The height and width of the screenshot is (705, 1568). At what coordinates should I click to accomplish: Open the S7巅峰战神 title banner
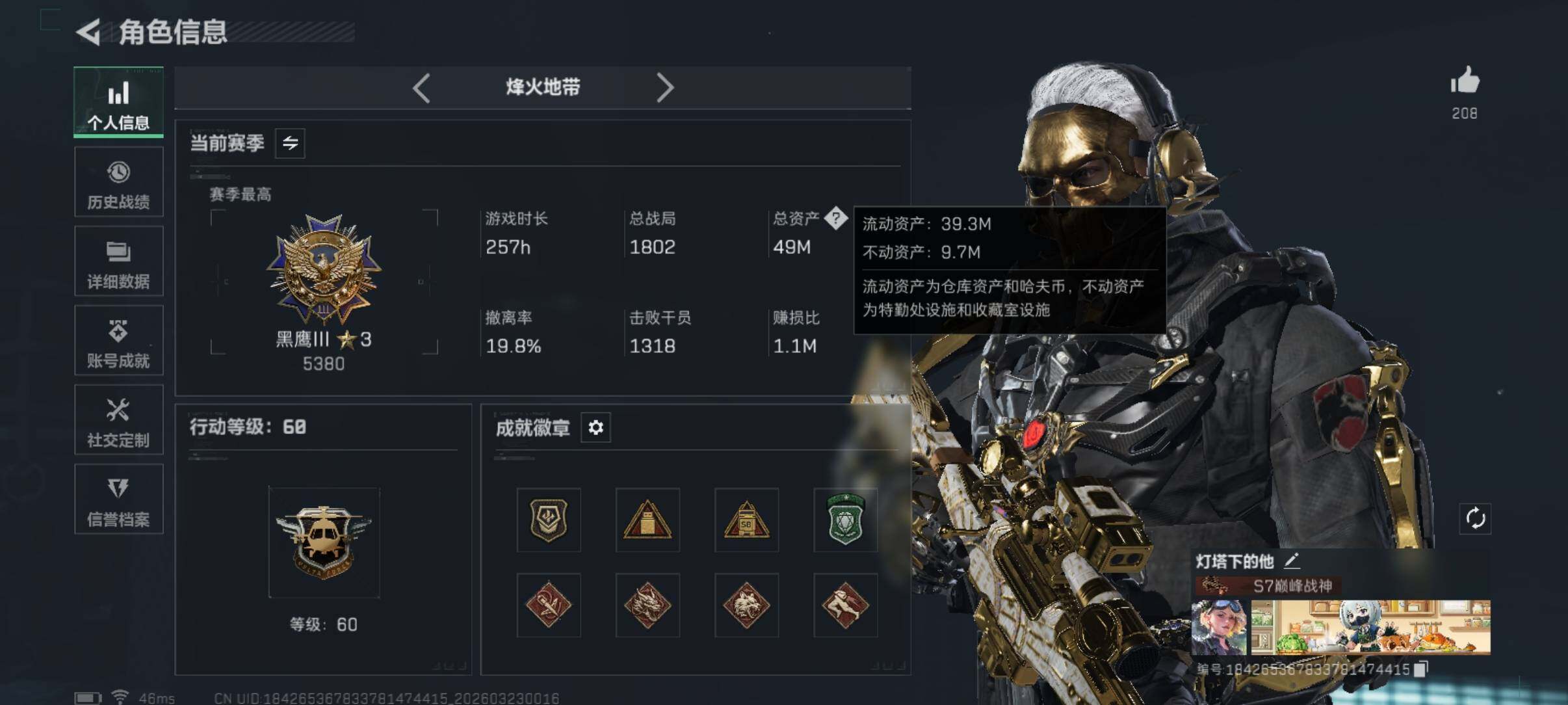click(x=1264, y=586)
